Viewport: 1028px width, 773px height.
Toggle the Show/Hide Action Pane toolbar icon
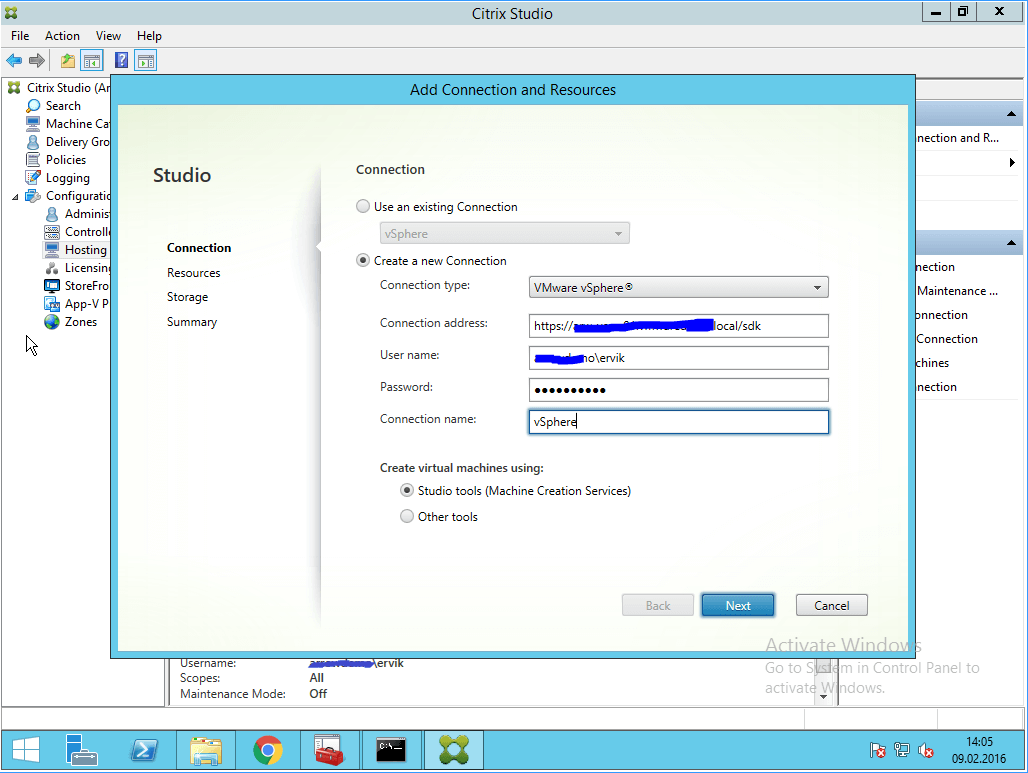tap(146, 61)
